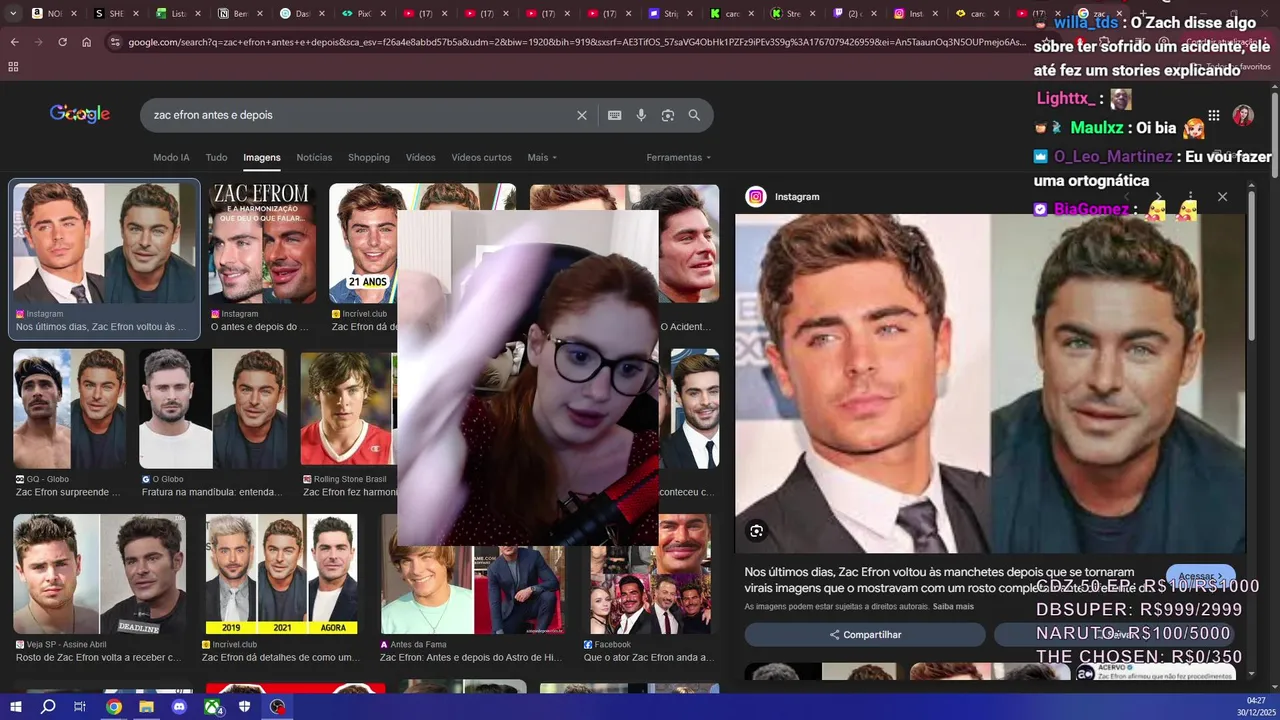Viewport: 1280px width, 720px height.
Task: Switch to the Twitch browser tab
Action: pyautogui.click(x=847, y=14)
